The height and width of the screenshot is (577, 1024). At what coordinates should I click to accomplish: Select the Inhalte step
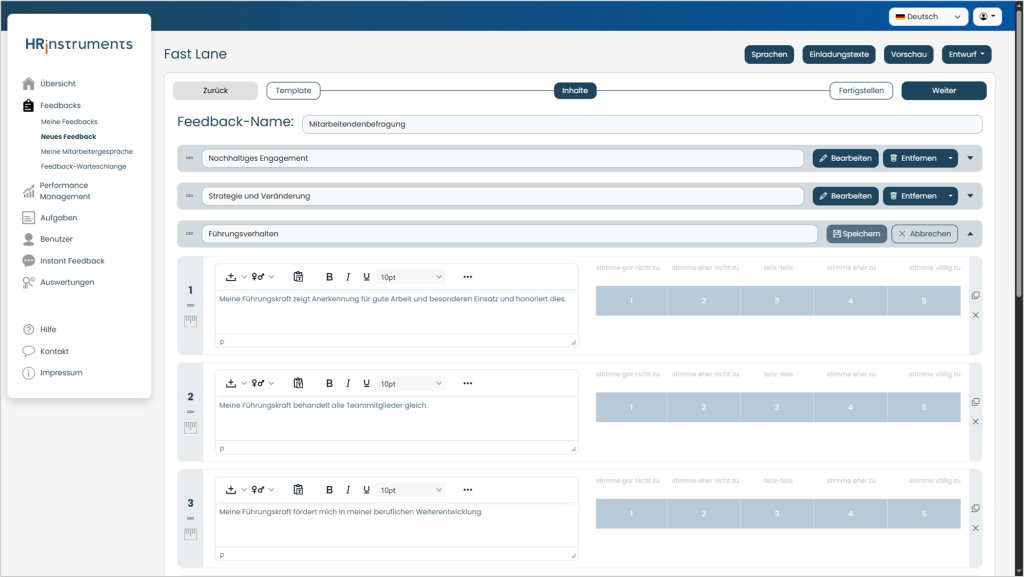pos(575,91)
